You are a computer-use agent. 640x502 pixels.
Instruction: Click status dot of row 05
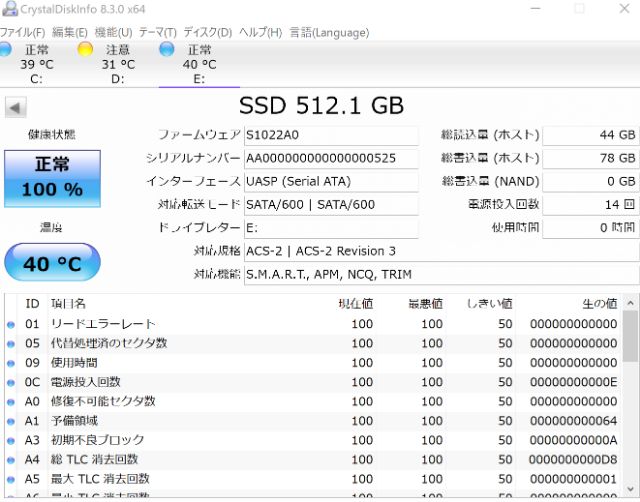coord(11,344)
